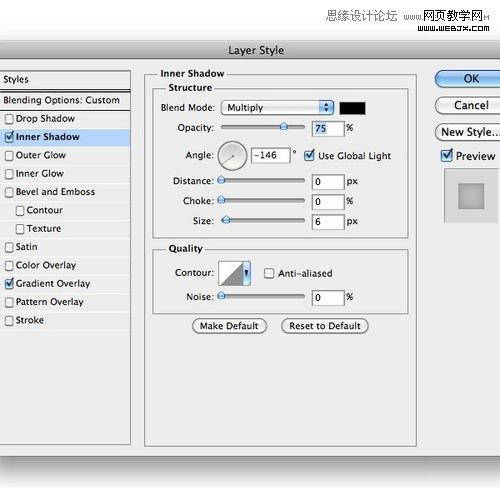Enable the Bevel and Emboss checkbox
This screenshot has width=500, height=500.
(x=9, y=192)
